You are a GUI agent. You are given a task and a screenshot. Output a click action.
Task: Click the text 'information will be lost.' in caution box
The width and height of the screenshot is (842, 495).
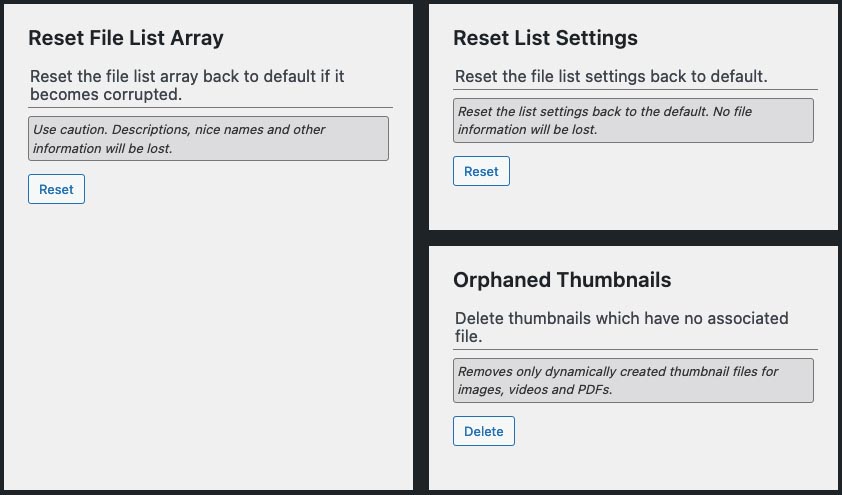[x=103, y=148]
